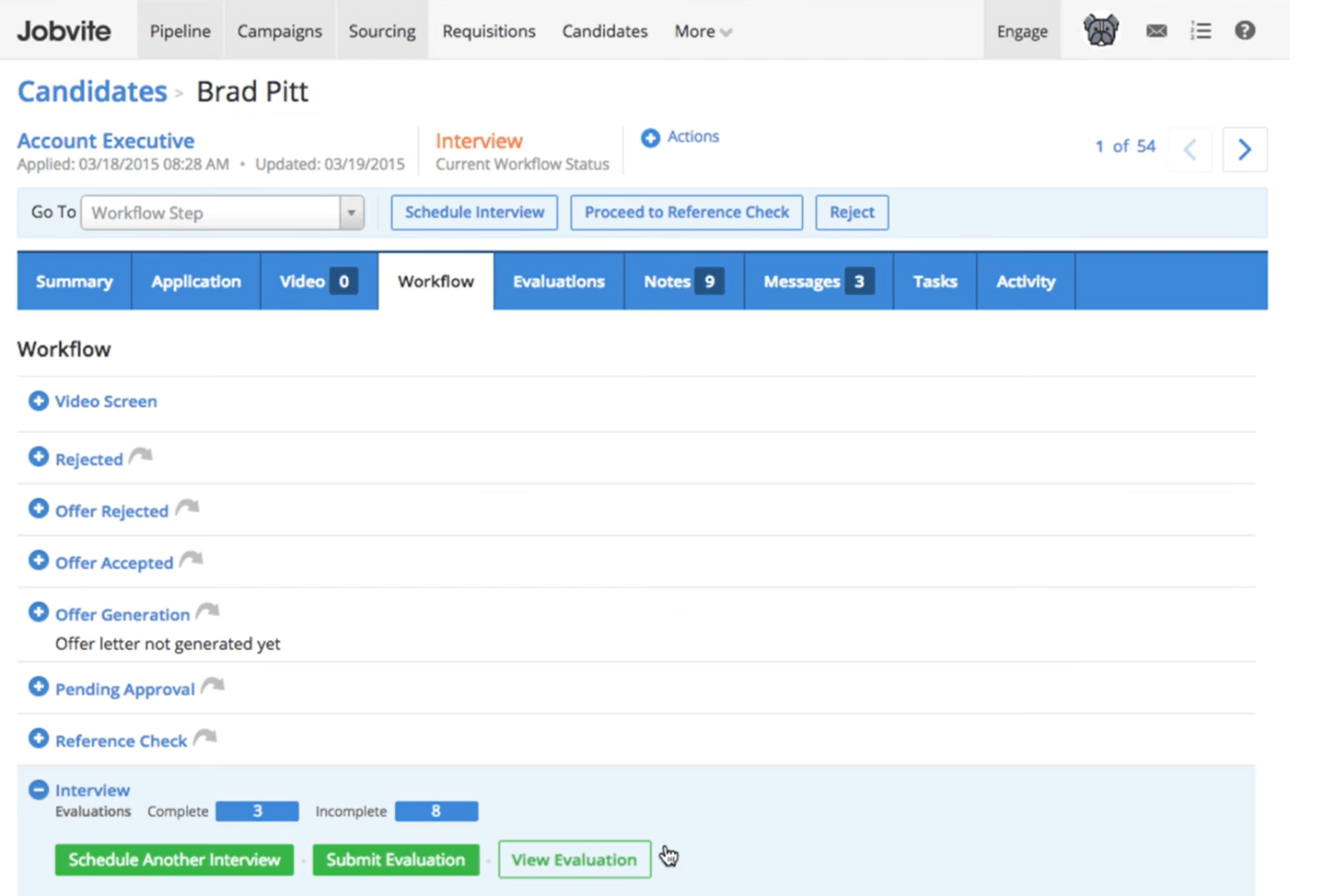This screenshot has width=1344, height=896.
Task: Click the arrow icon beside Reference Check
Action: pyautogui.click(x=205, y=737)
